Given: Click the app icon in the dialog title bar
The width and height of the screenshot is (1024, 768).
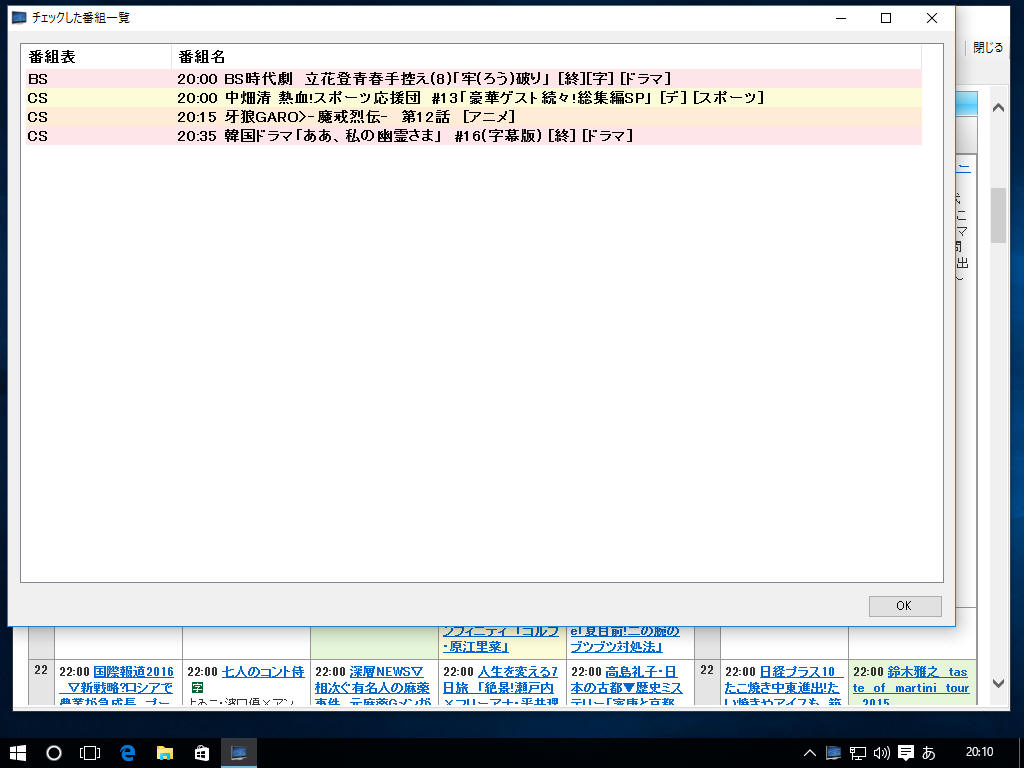Looking at the screenshot, I should tap(19, 18).
